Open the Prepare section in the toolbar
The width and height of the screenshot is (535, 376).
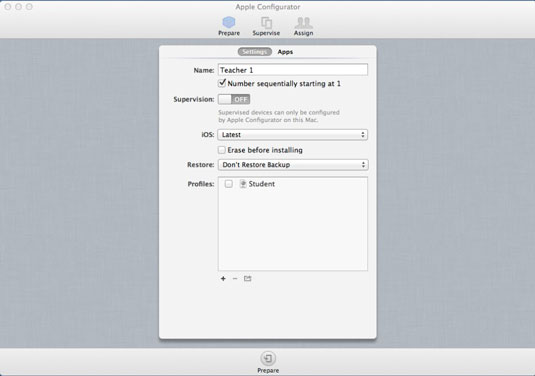(x=229, y=26)
